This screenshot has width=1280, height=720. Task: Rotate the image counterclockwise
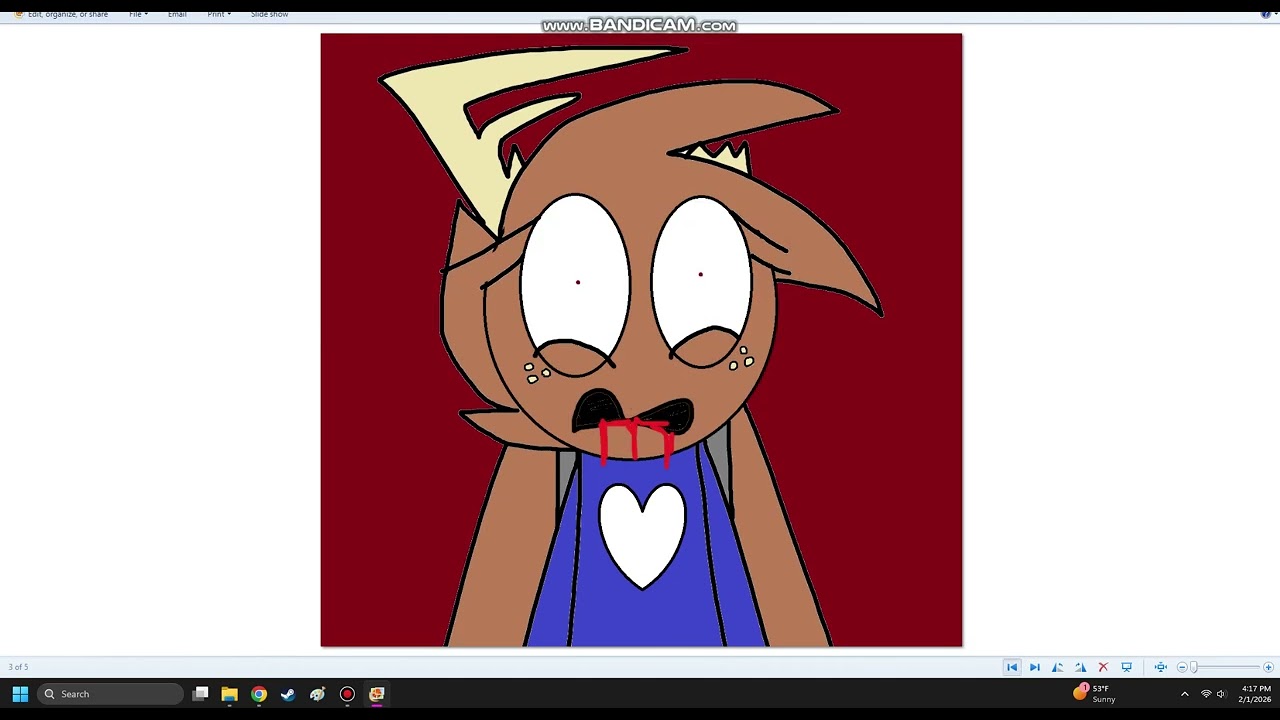(1058, 667)
